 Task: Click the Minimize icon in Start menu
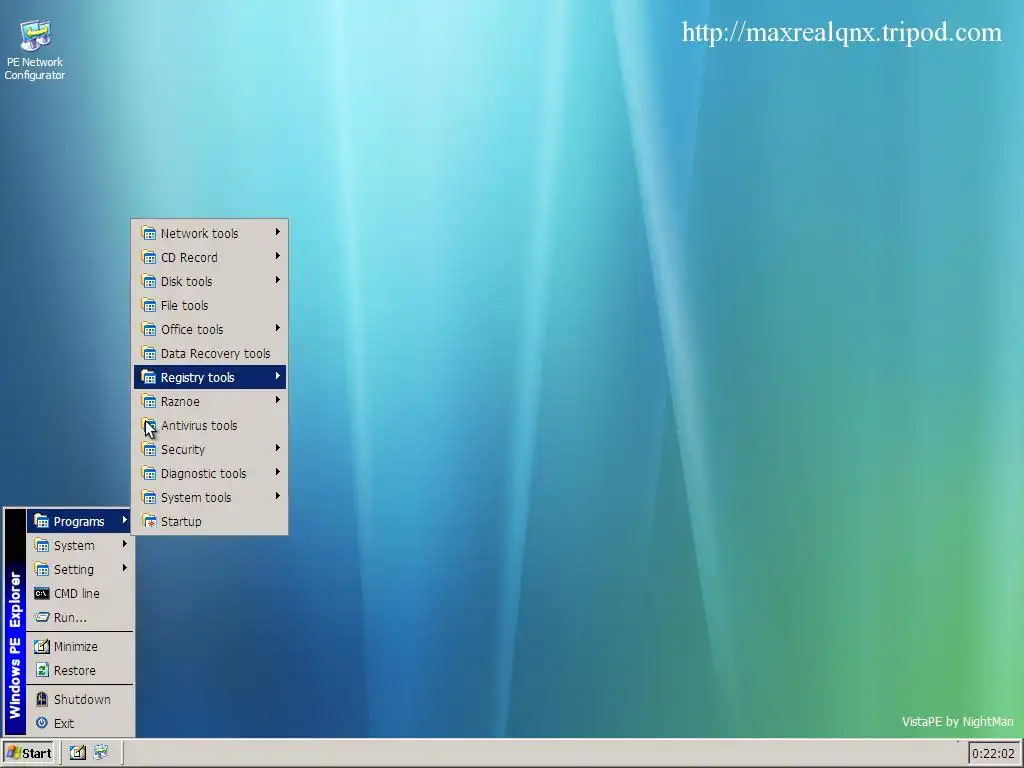42,647
